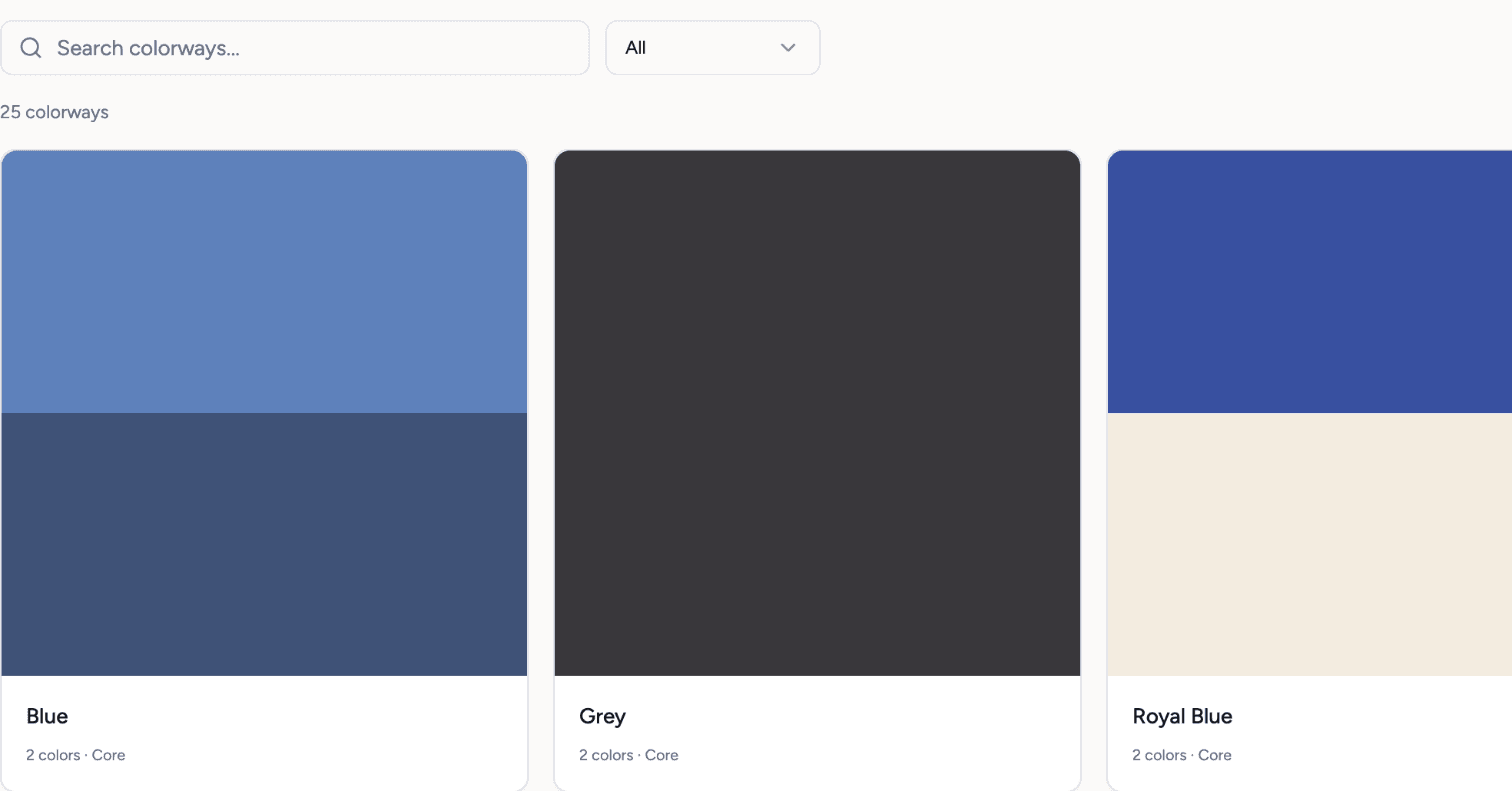Select the light blue swatch of Blue colorway

pos(264,282)
